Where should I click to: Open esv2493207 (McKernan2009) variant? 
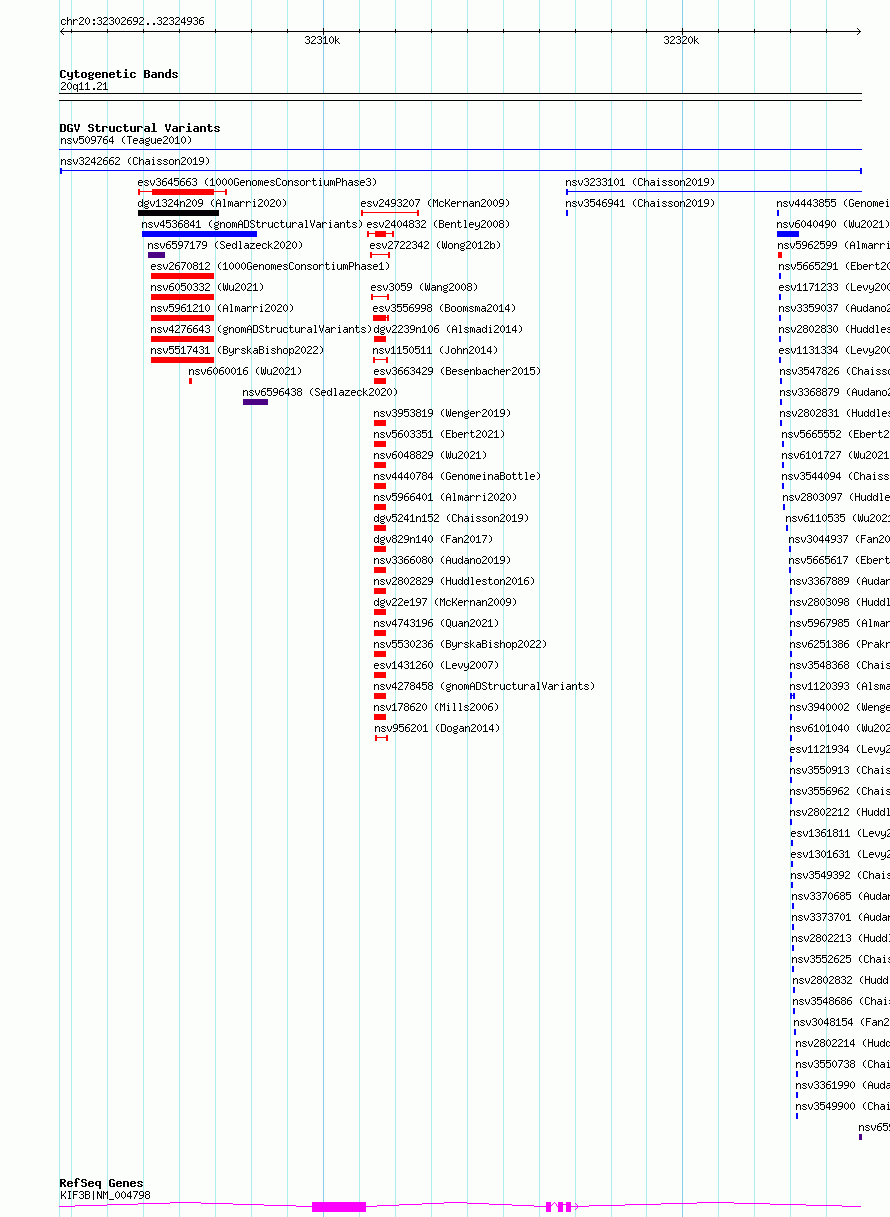435,204
